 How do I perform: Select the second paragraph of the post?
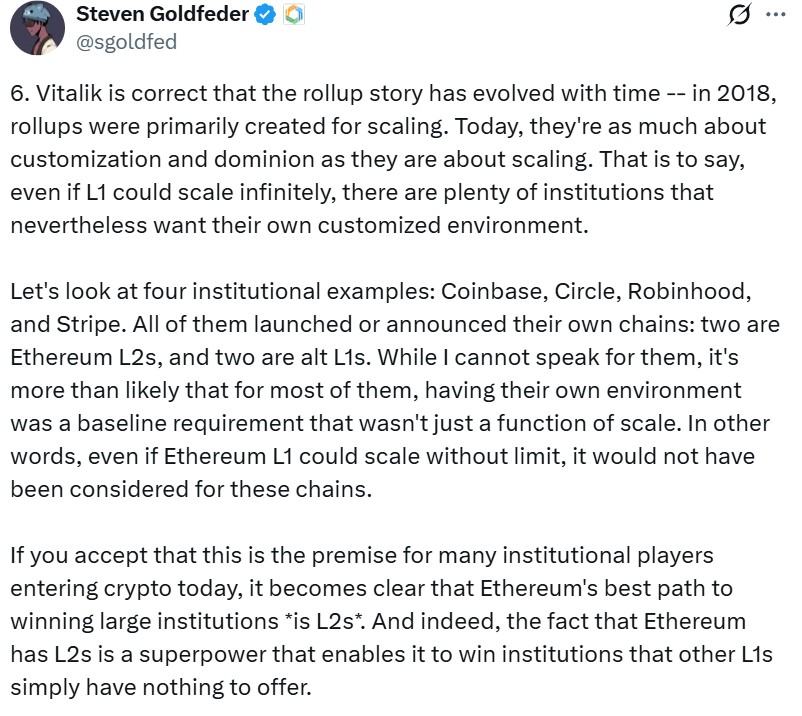click(x=400, y=390)
